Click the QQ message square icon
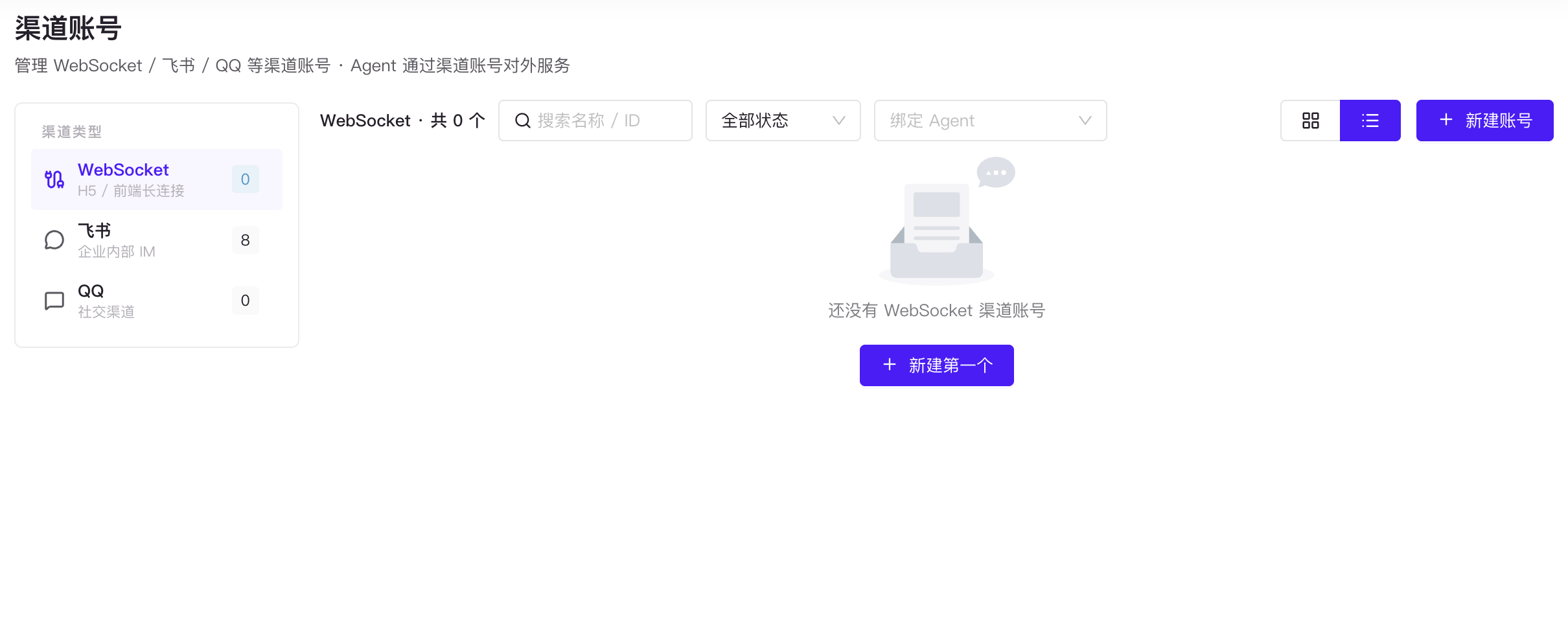 (x=54, y=301)
